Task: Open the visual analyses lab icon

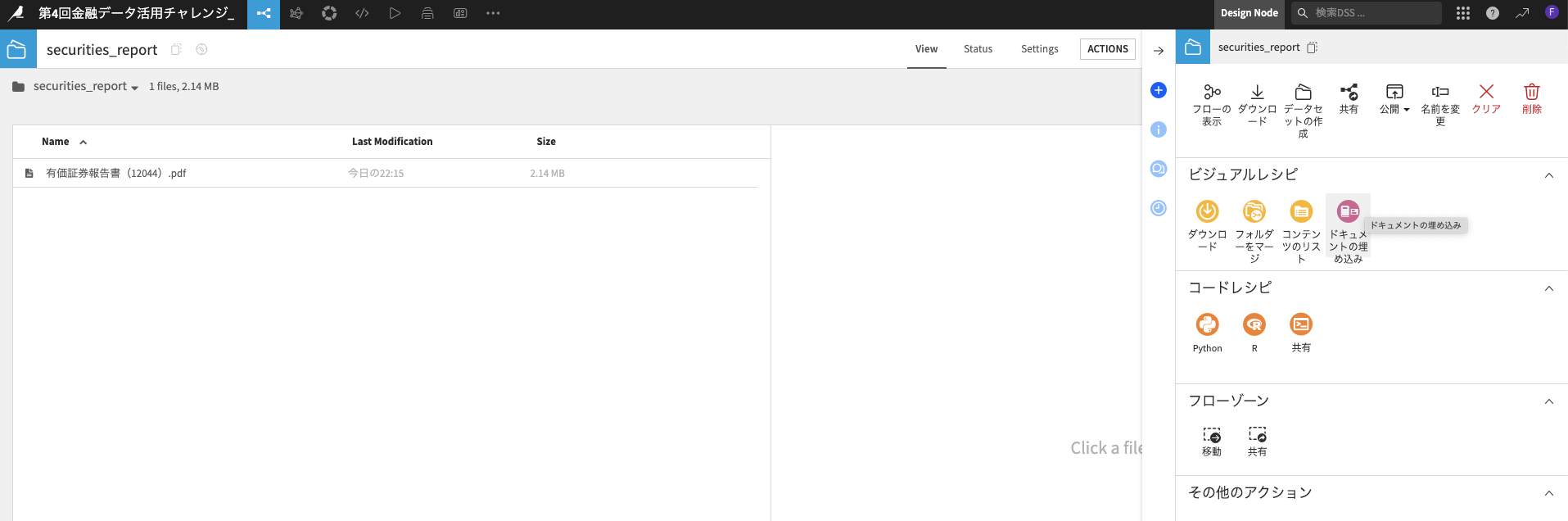Action: [x=296, y=13]
